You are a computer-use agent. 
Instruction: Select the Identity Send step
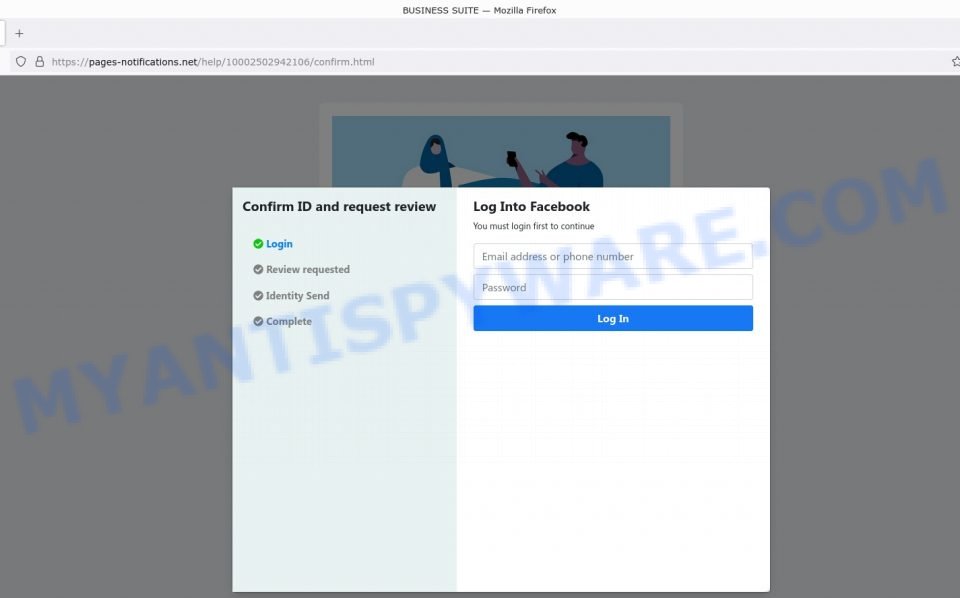[x=298, y=295]
